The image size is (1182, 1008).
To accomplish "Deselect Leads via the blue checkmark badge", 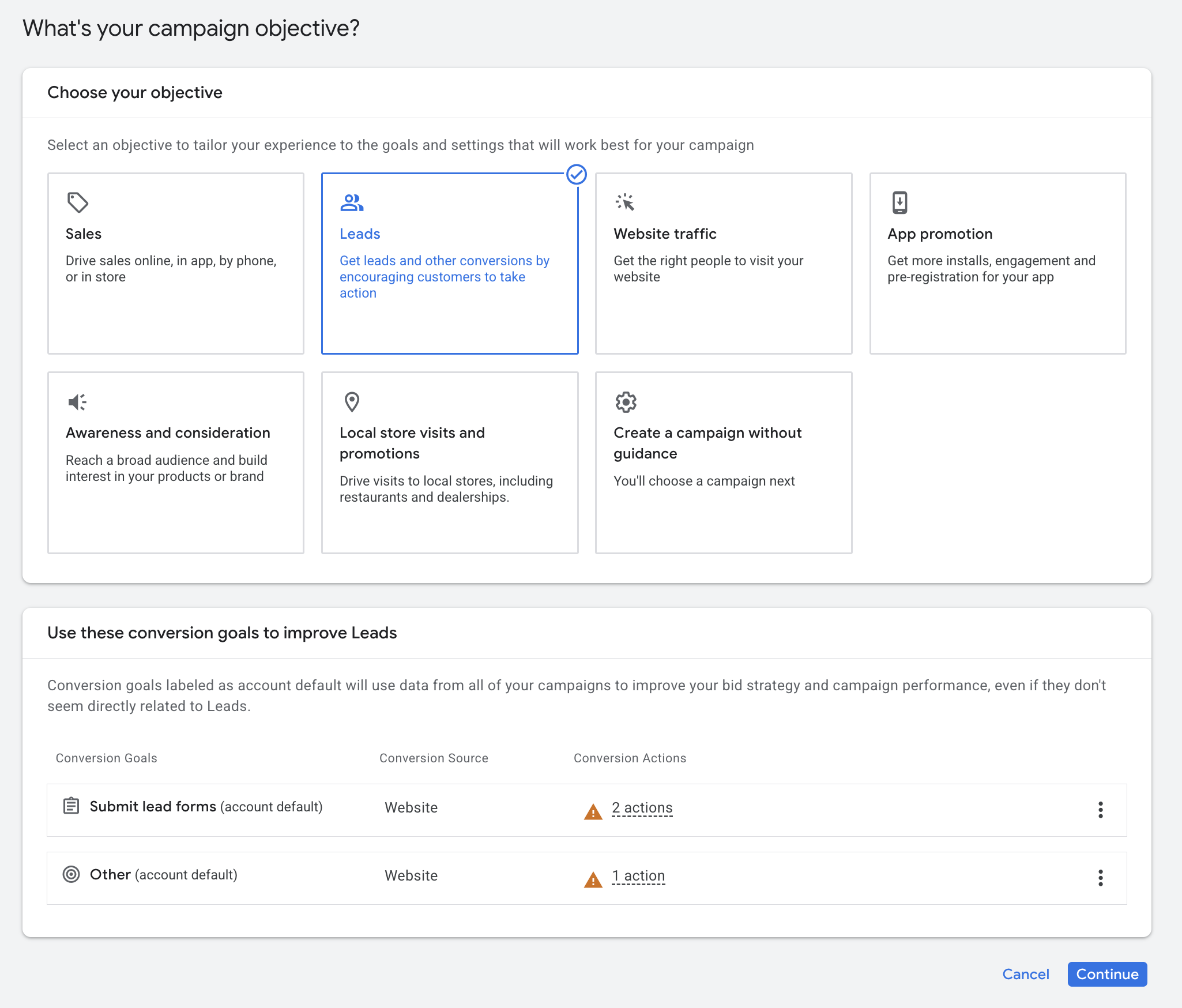I will 576,174.
